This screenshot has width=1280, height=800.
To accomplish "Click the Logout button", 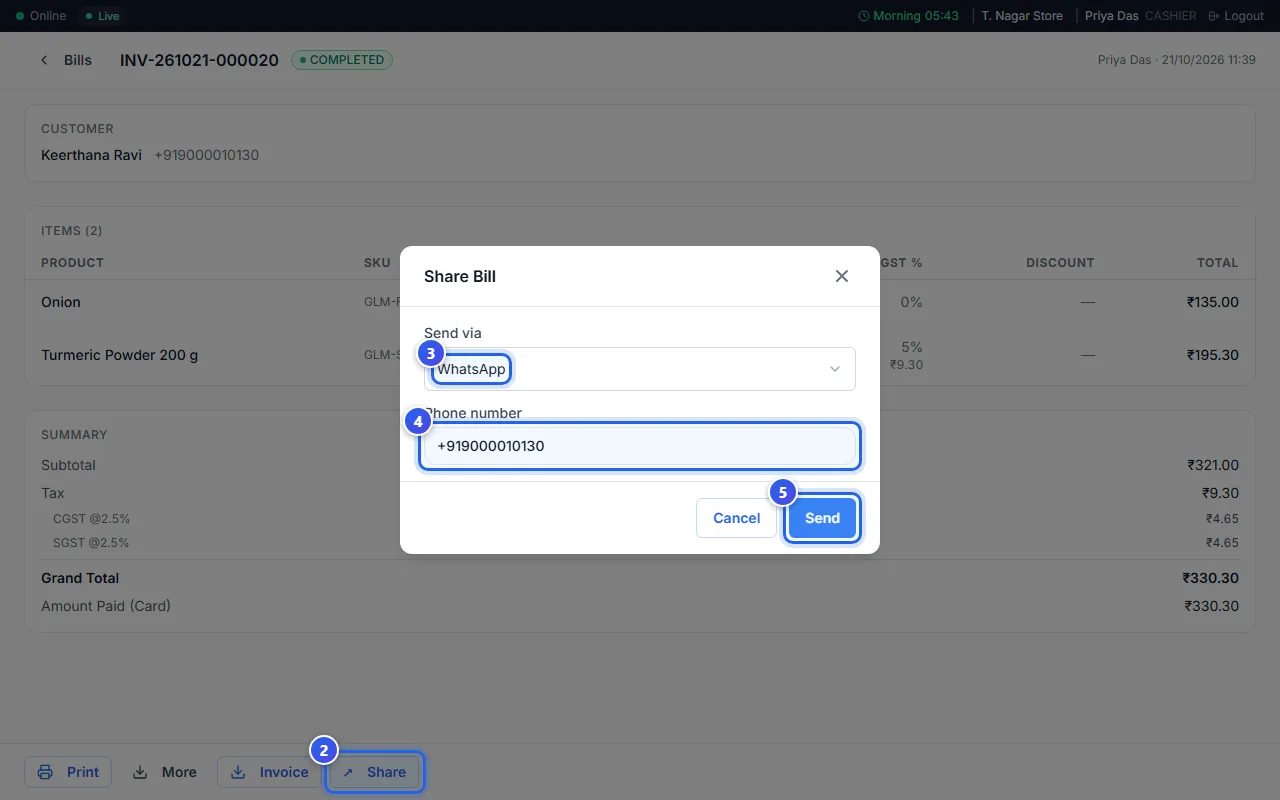I will pyautogui.click(x=1236, y=16).
